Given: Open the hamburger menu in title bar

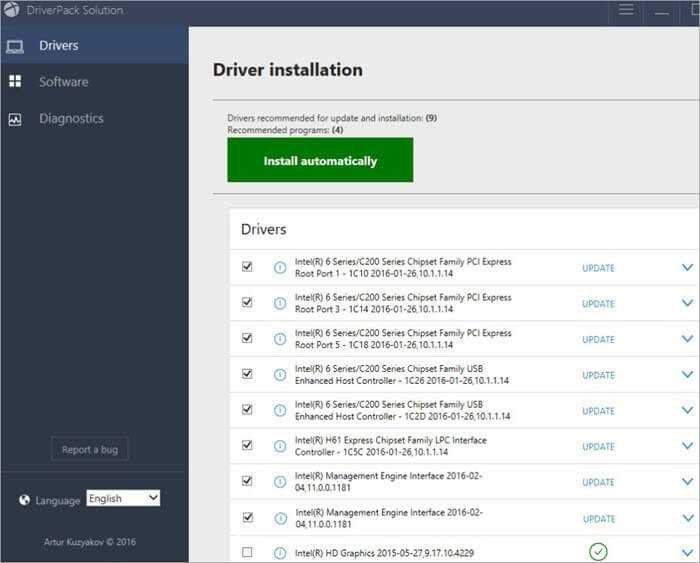Looking at the screenshot, I should pyautogui.click(x=626, y=9).
